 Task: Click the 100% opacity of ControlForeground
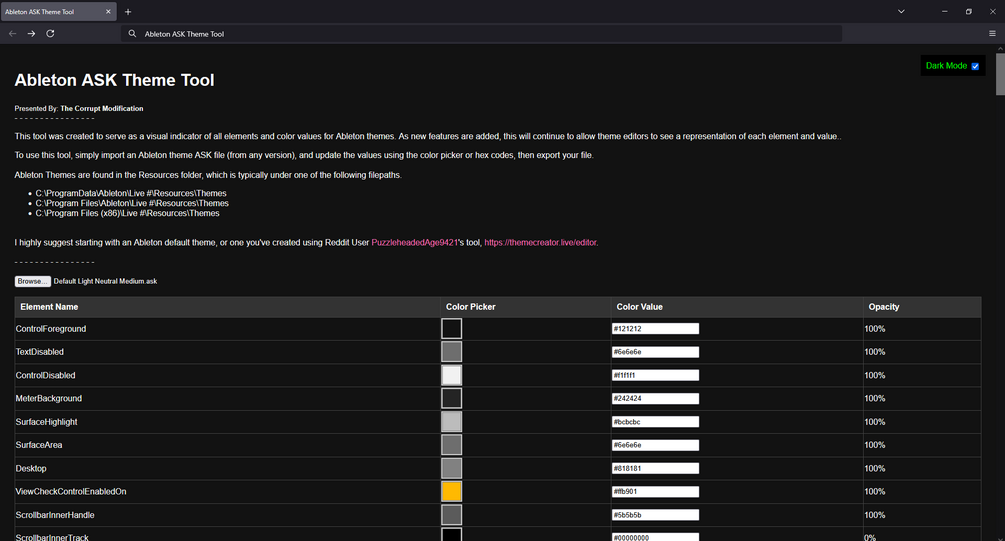point(875,329)
